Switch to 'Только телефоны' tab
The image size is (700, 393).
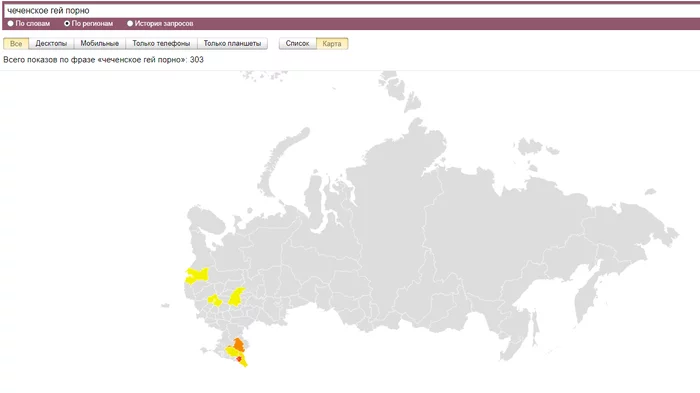[x=161, y=43]
